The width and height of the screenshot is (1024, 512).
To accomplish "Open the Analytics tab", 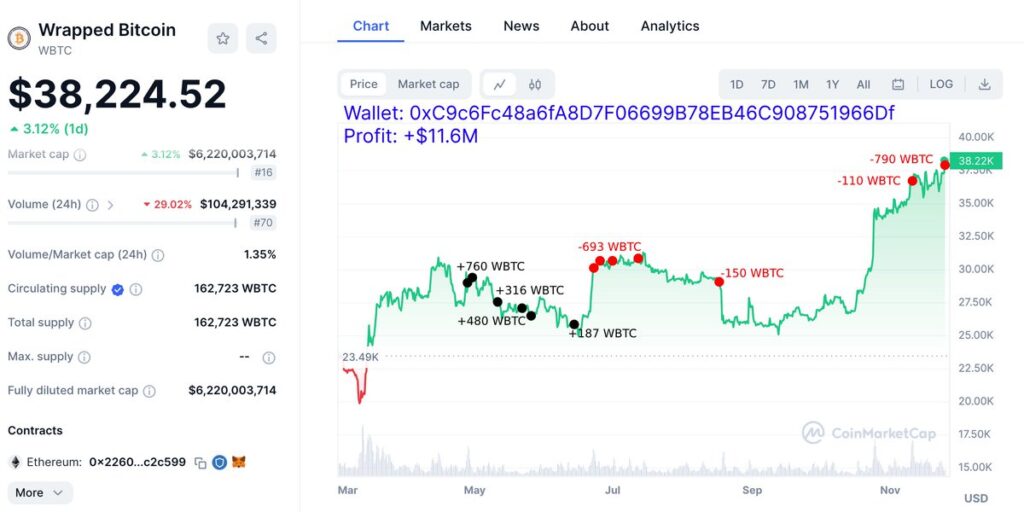I will click(670, 26).
